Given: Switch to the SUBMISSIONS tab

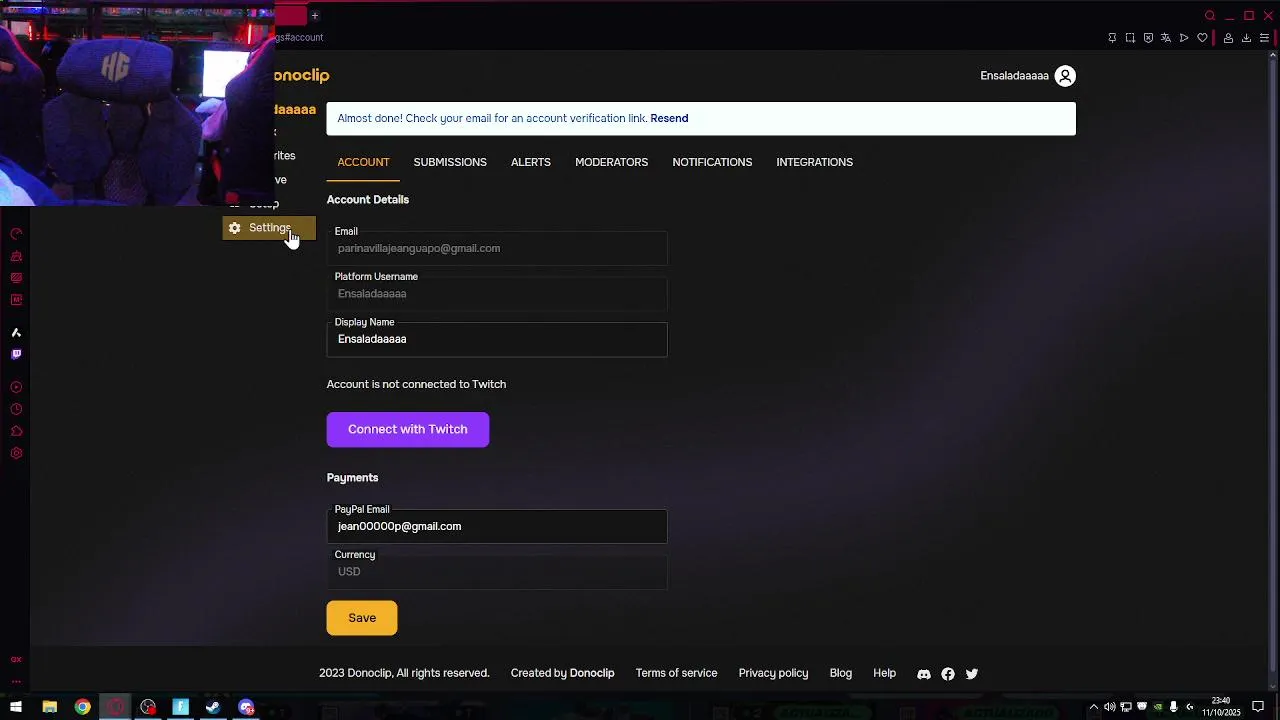Looking at the screenshot, I should 450,162.
